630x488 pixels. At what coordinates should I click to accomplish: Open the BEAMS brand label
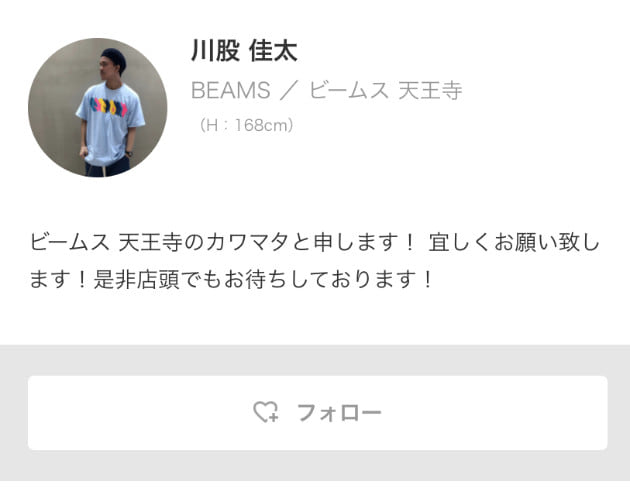[x=231, y=90]
